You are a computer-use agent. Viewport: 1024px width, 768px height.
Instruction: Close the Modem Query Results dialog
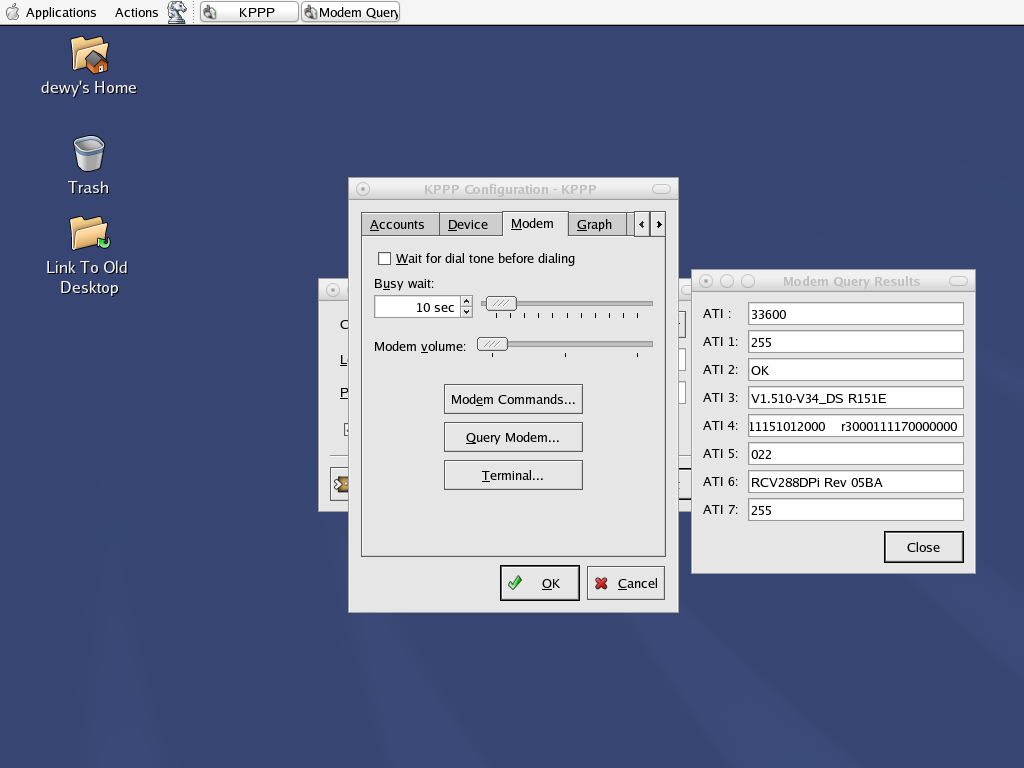(x=923, y=547)
